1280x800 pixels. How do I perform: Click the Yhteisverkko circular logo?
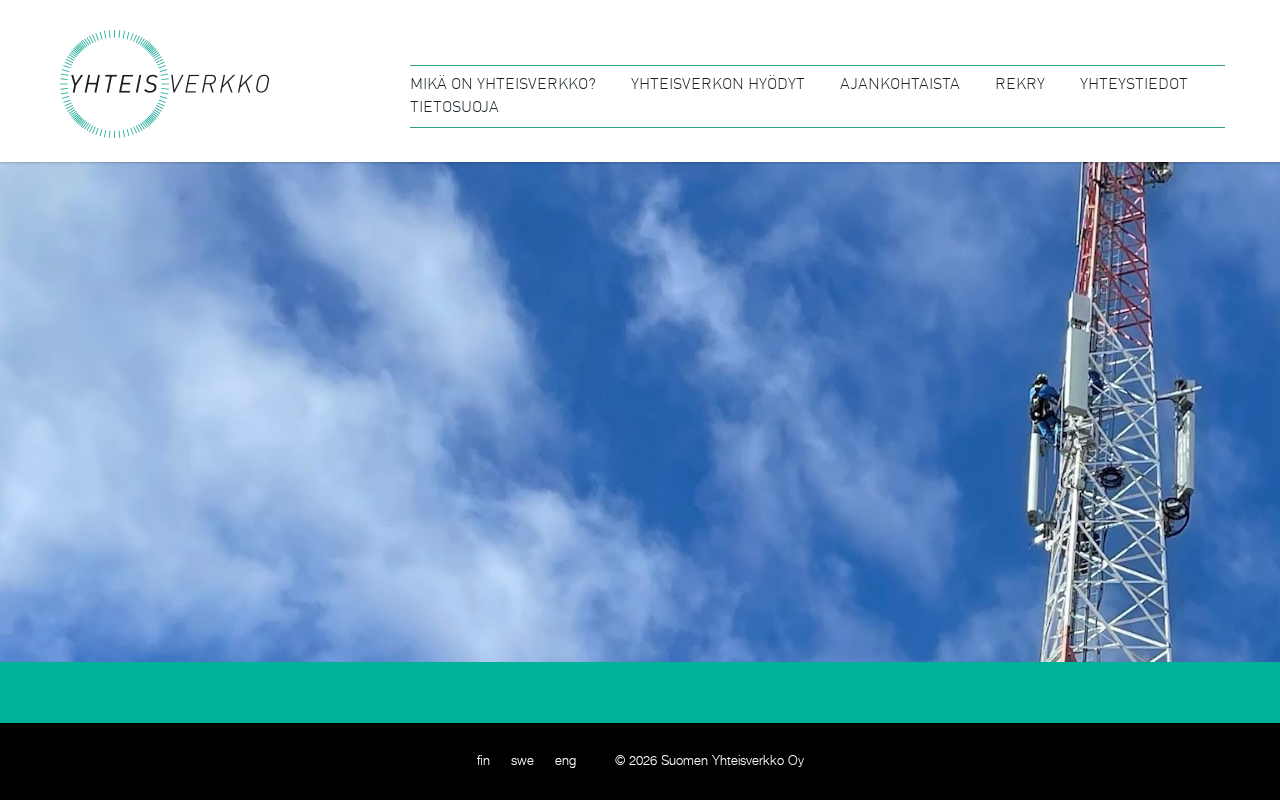coord(164,84)
